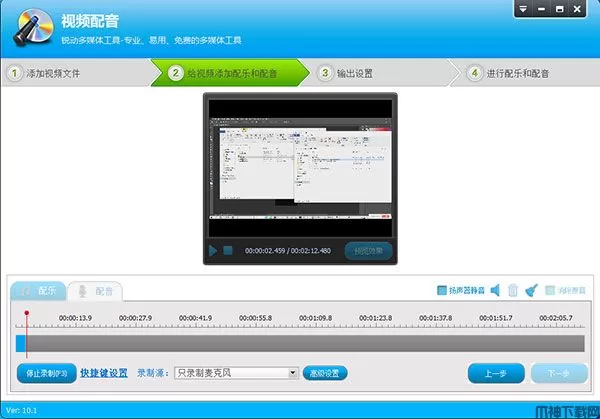Click the red playhead marker on timeline

pos(26,313)
